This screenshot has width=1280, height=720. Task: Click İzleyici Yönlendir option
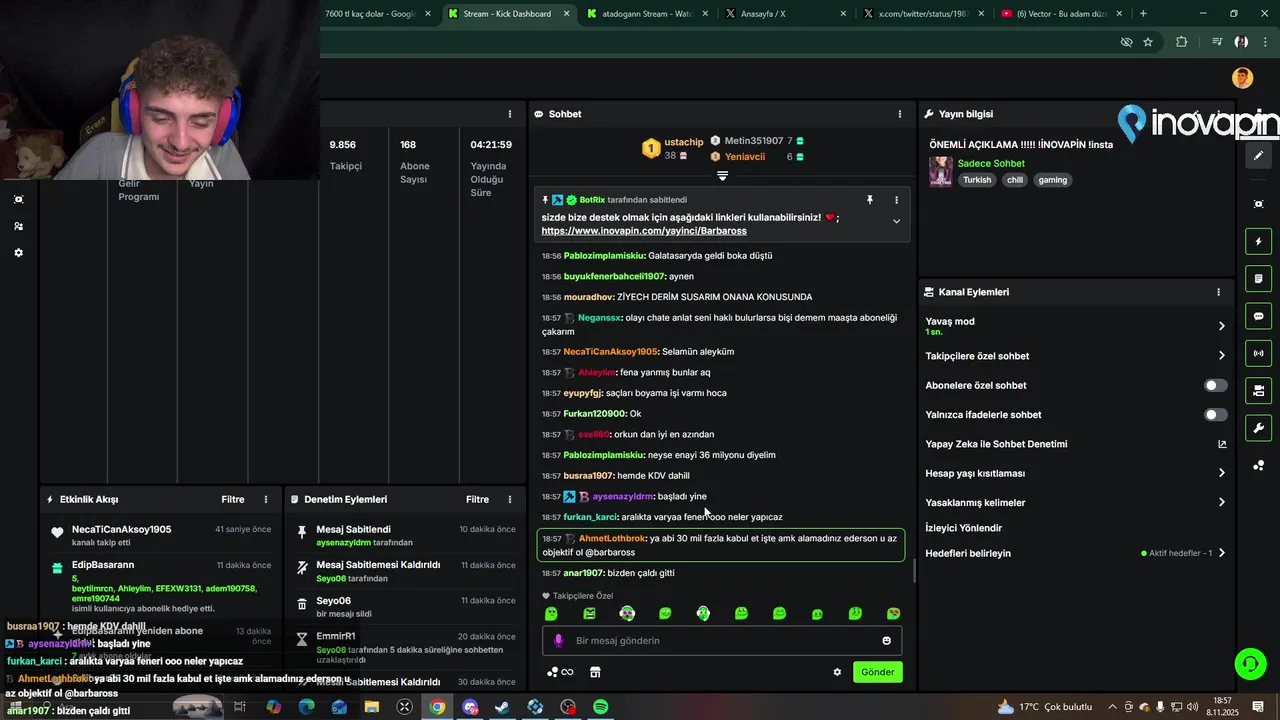point(964,528)
